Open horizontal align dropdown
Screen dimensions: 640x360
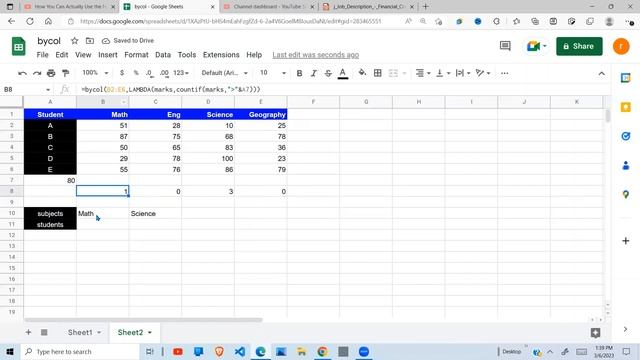pyautogui.click(x=423, y=73)
